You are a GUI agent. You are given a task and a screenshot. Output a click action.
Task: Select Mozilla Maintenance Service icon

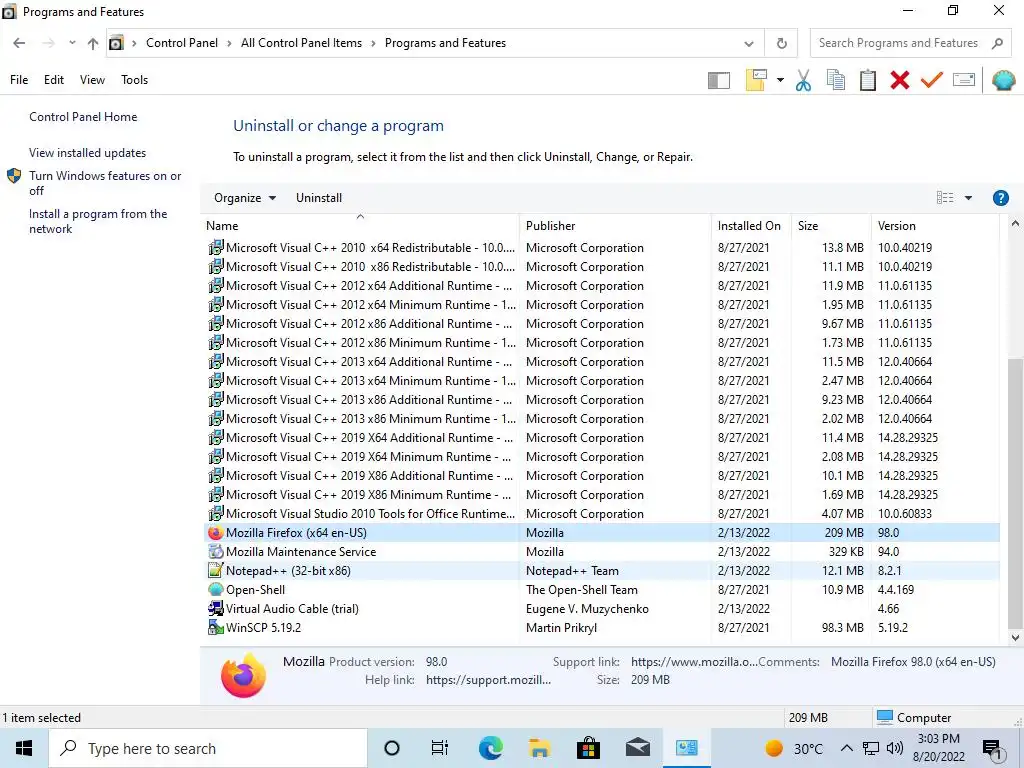click(215, 552)
